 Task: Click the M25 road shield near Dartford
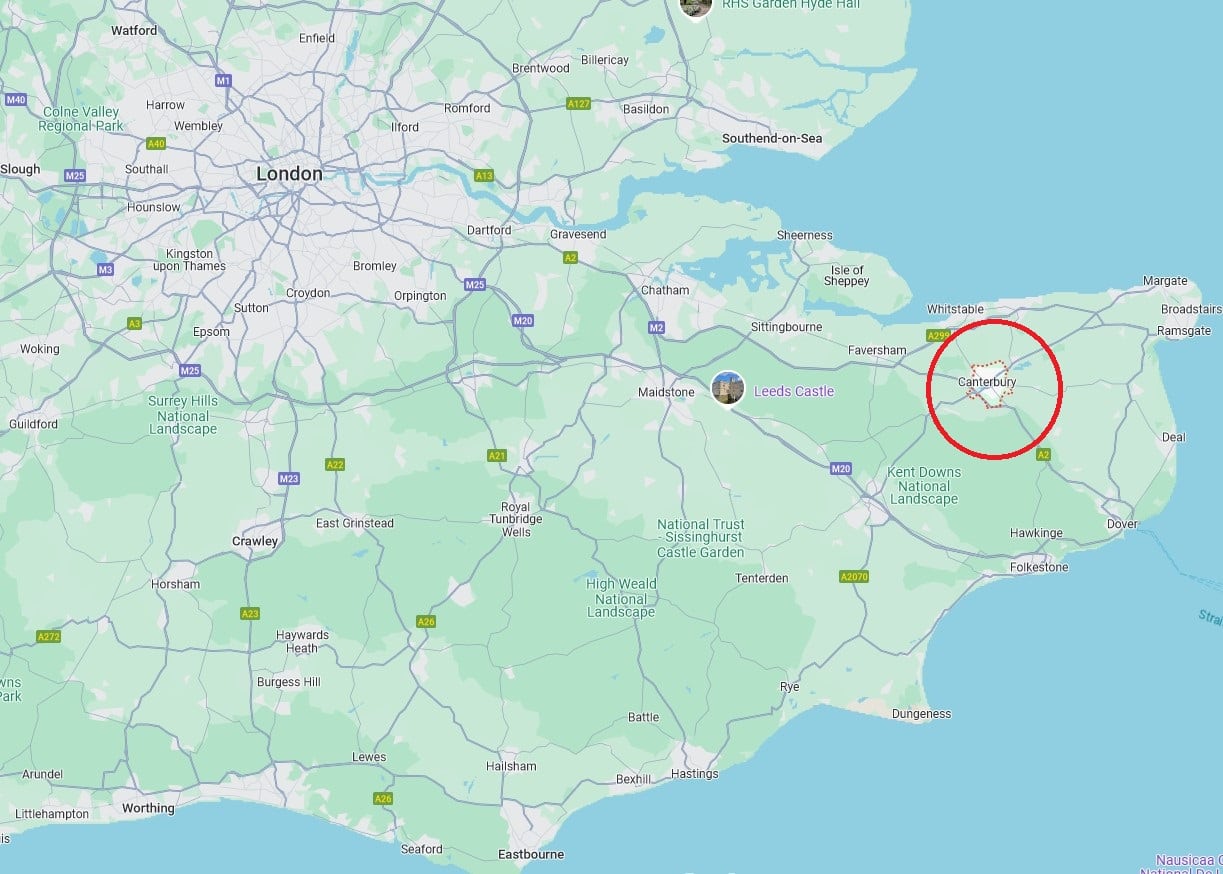(475, 285)
